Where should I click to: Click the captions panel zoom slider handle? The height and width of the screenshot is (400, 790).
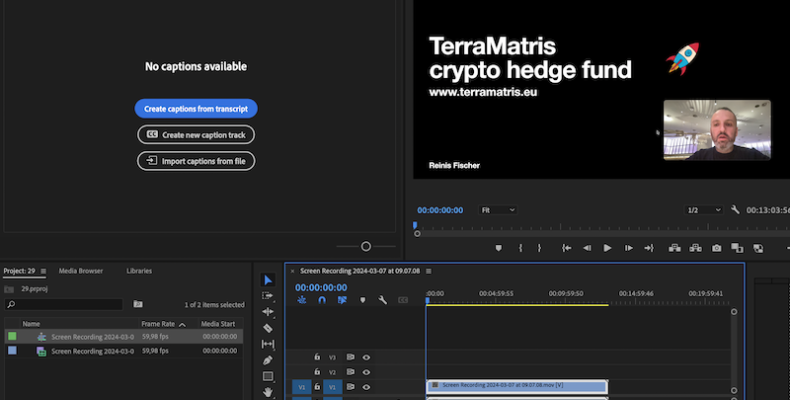tap(366, 246)
